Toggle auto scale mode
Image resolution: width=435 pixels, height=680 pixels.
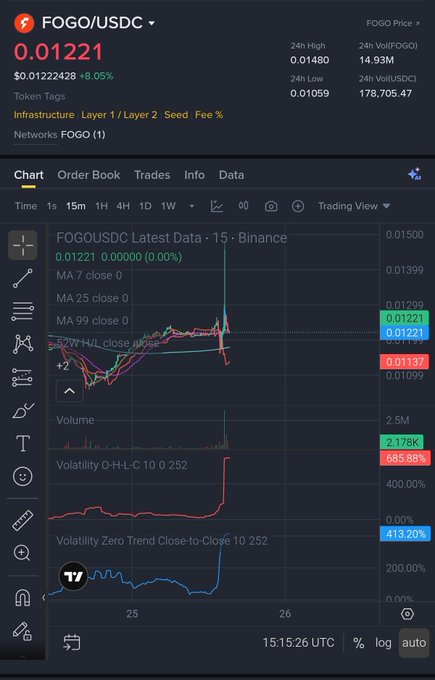[414, 643]
